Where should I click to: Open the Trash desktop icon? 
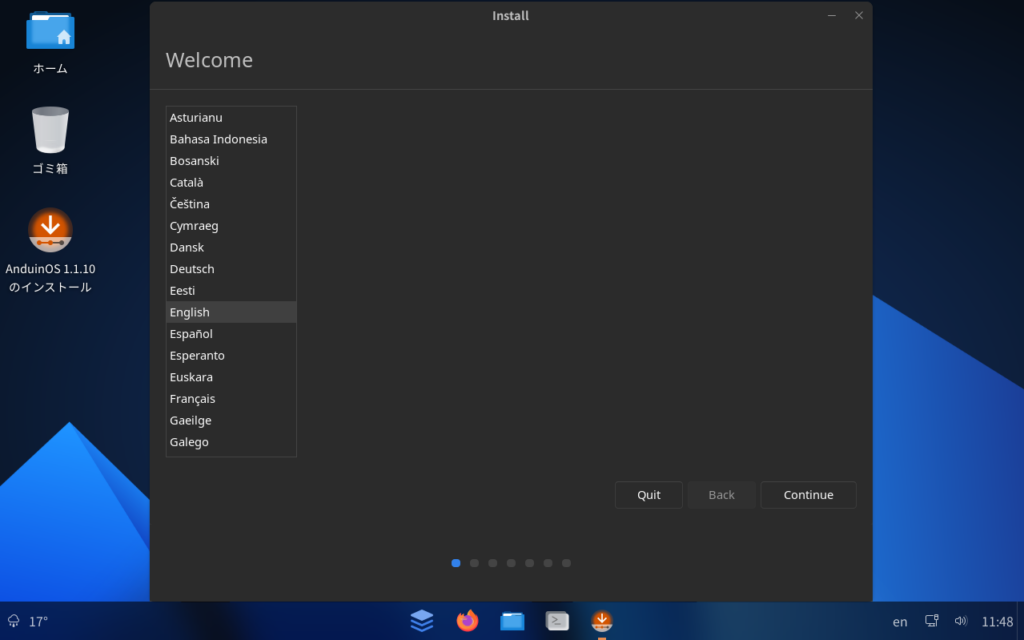[50, 131]
